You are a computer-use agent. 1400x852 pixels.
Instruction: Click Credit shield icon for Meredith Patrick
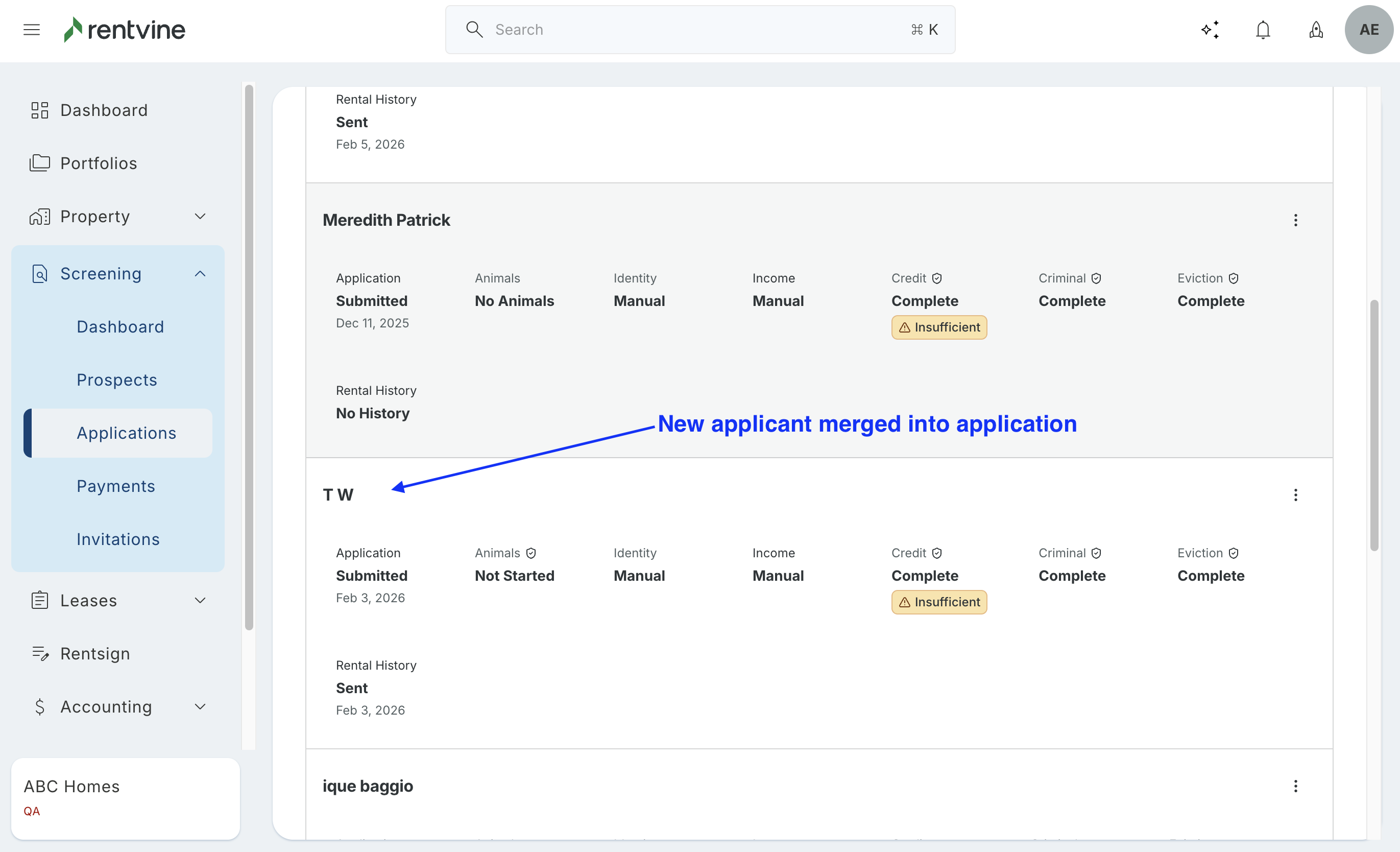point(937,278)
